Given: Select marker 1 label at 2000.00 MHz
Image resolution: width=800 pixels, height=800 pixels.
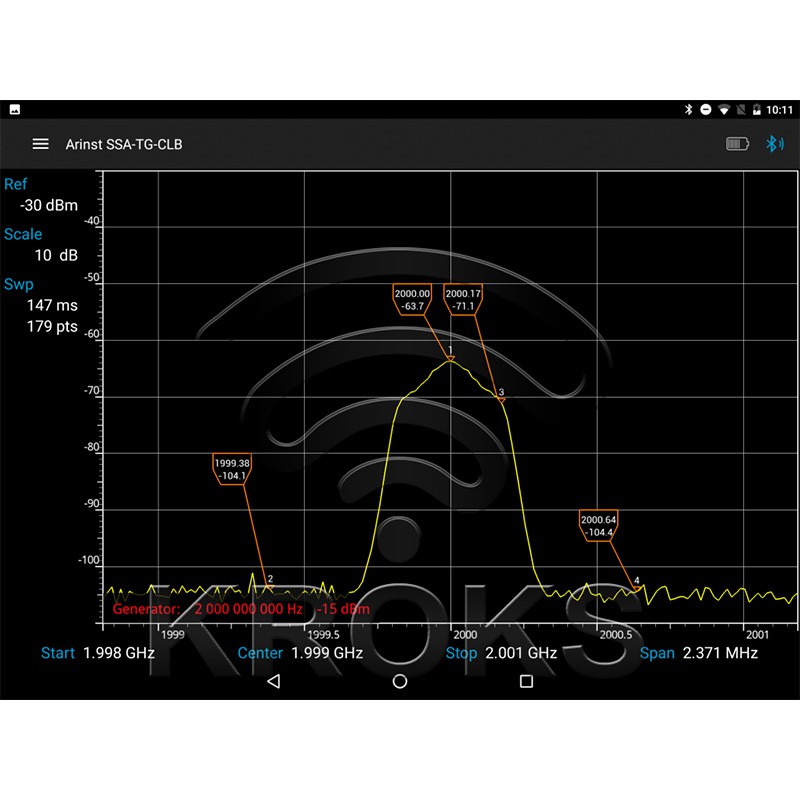Looking at the screenshot, I should tap(412, 299).
